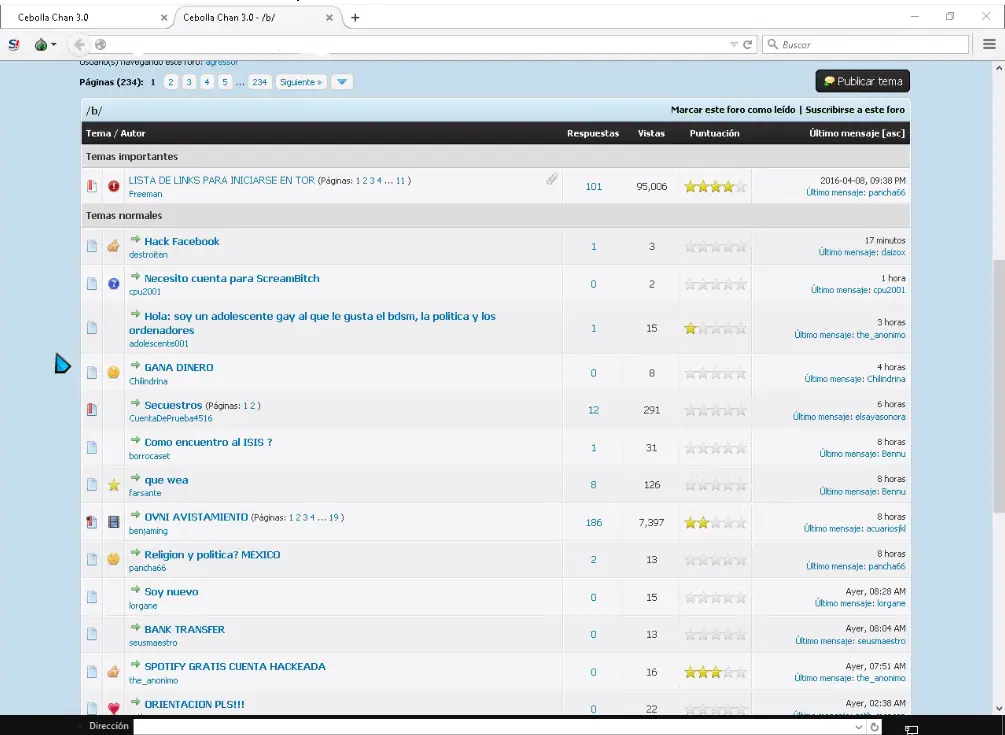
Task: Click the Siguiente » pagination link
Action: (301, 82)
